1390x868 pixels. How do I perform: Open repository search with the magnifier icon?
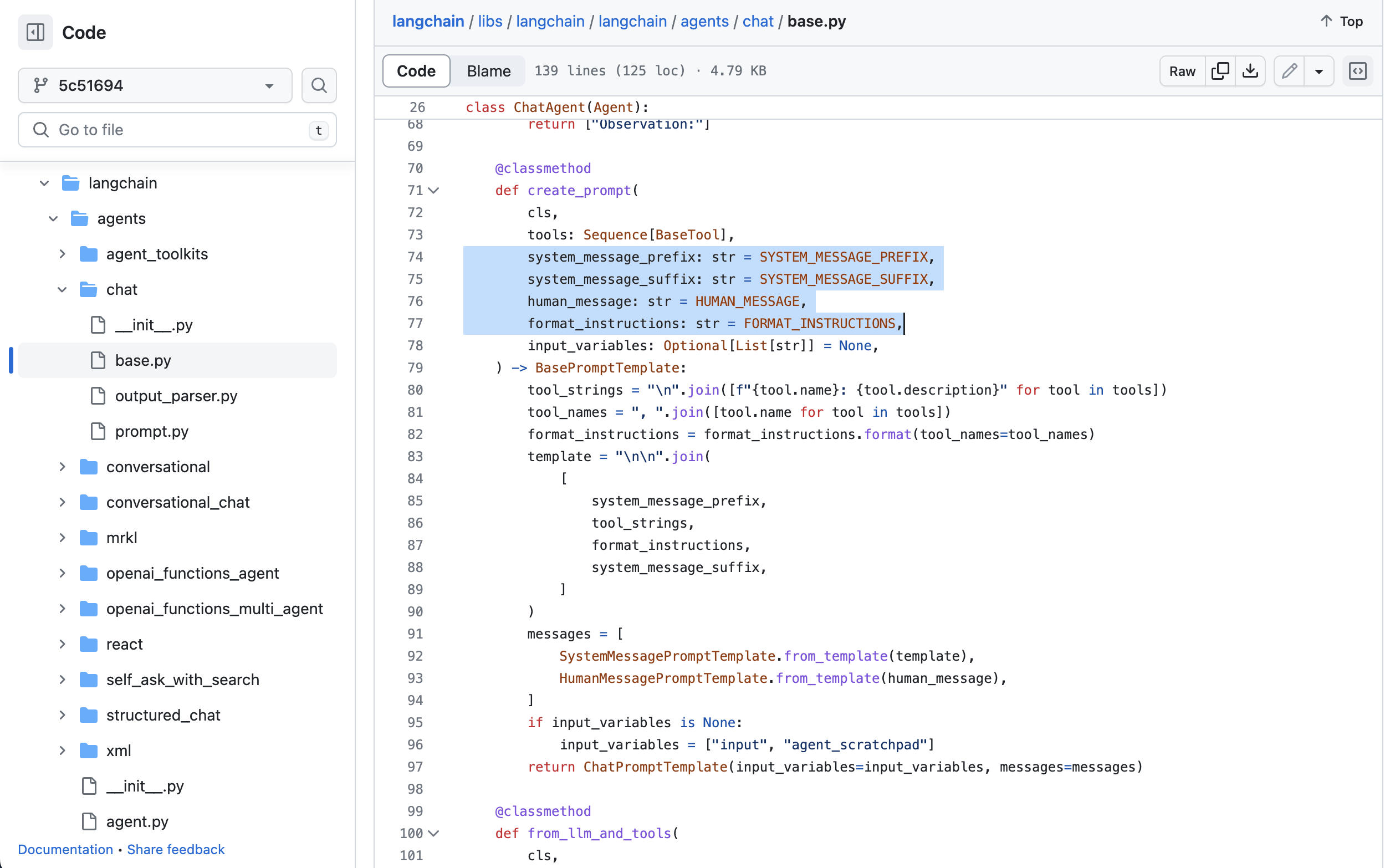pos(319,85)
